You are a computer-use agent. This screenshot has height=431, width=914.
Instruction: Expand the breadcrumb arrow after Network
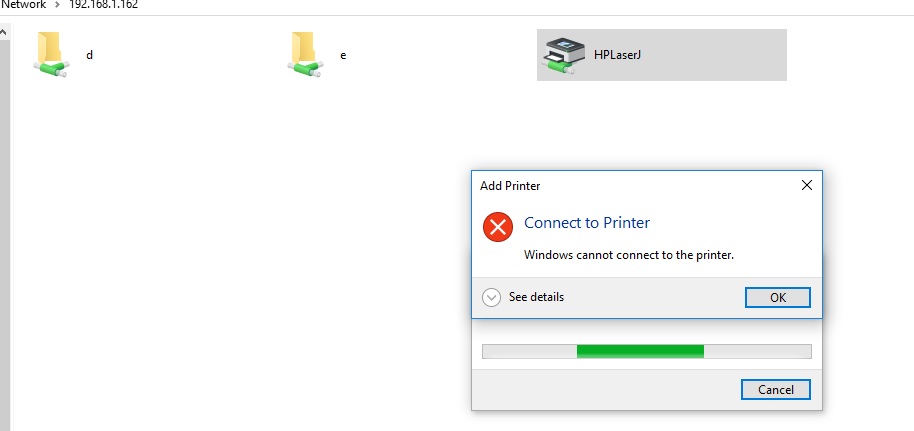[56, 4]
